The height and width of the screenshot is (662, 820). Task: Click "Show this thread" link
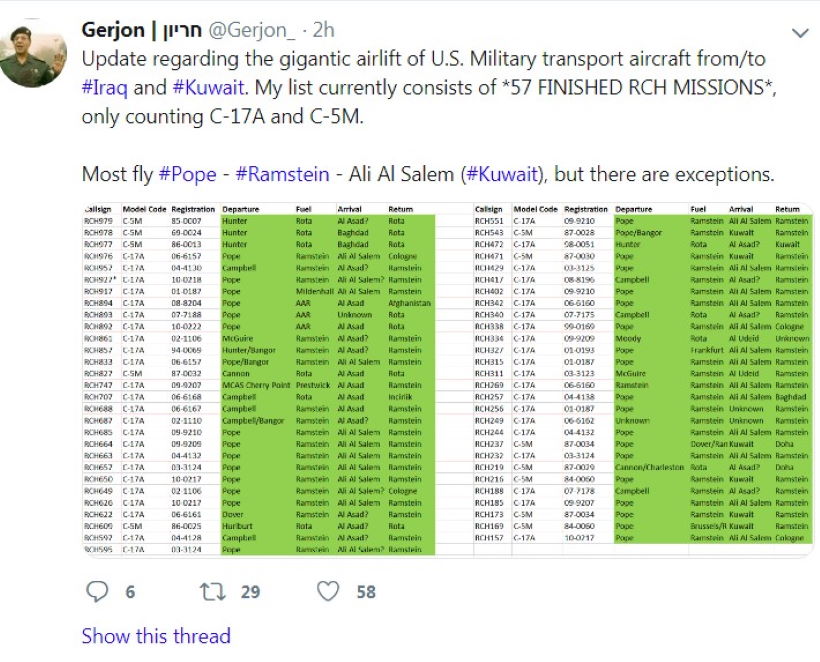(156, 636)
